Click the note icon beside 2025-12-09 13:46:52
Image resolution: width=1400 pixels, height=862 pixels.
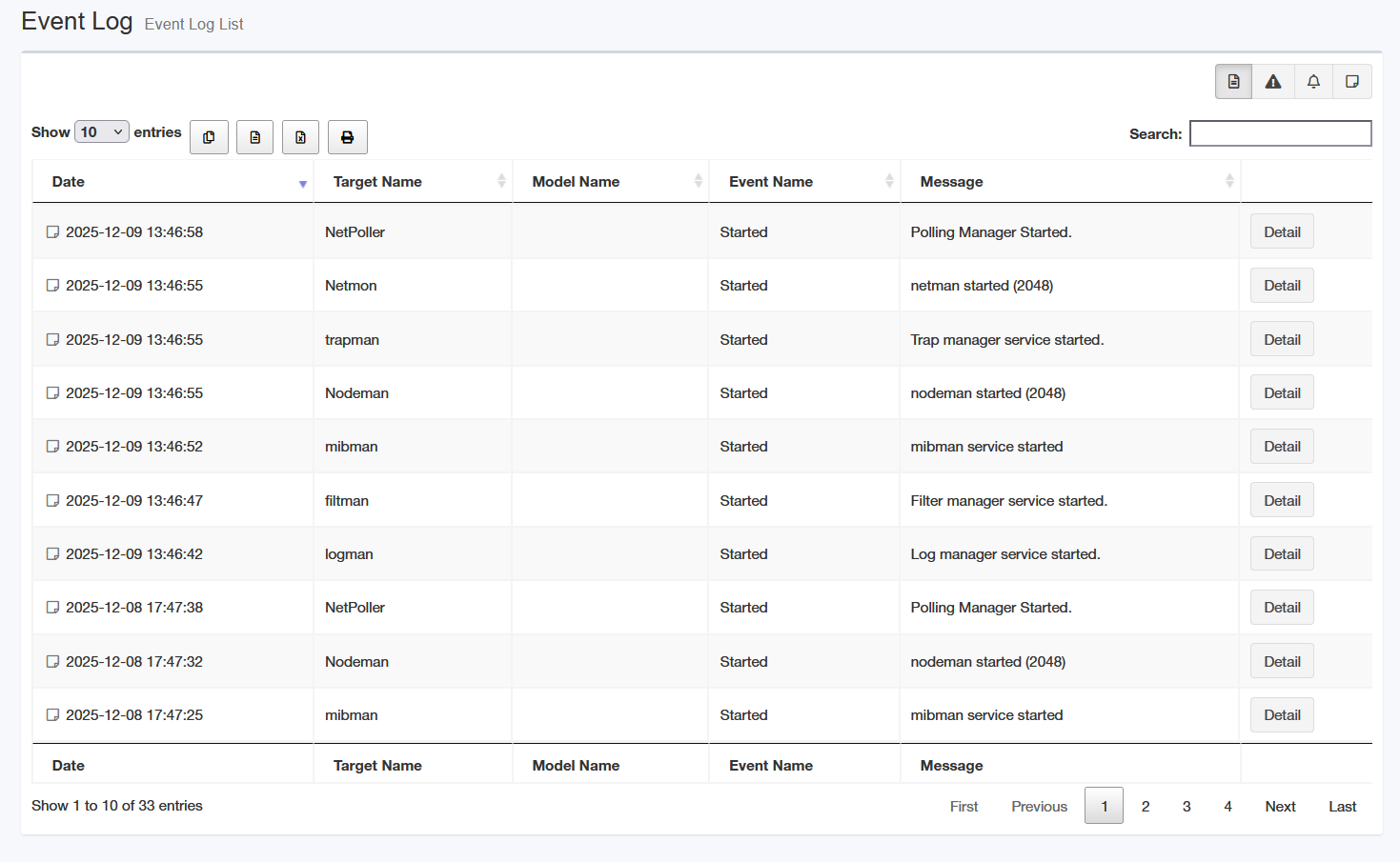(x=53, y=446)
